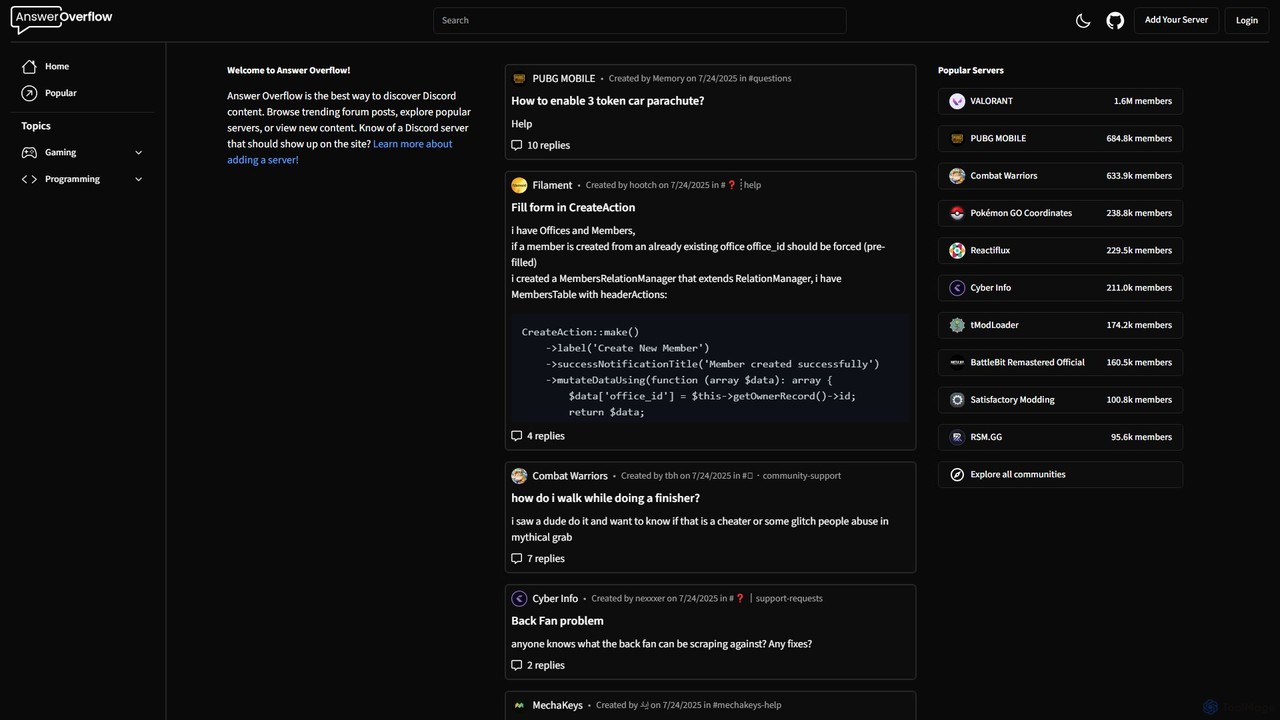The image size is (1280, 720).
Task: Click the Satisfactory Modding server icon
Action: pyautogui.click(x=957, y=400)
